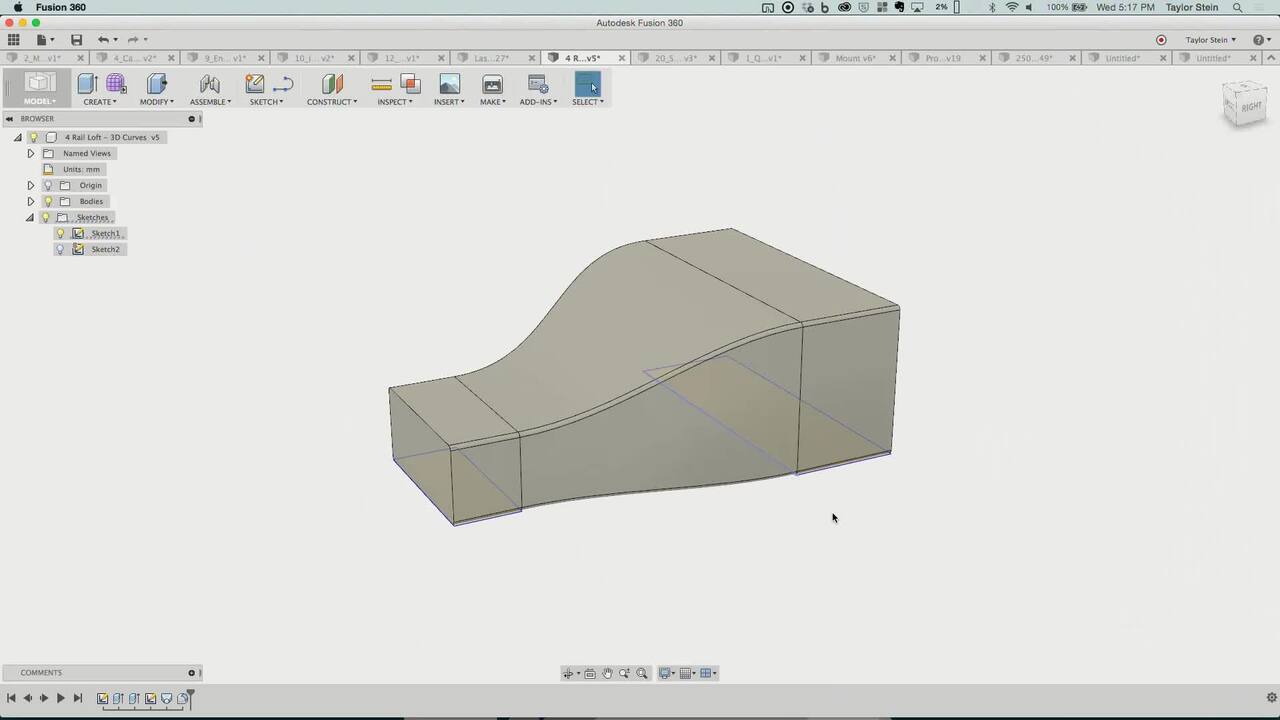The width and height of the screenshot is (1280, 720).
Task: Click the Redo arrow
Action: pos(132,40)
